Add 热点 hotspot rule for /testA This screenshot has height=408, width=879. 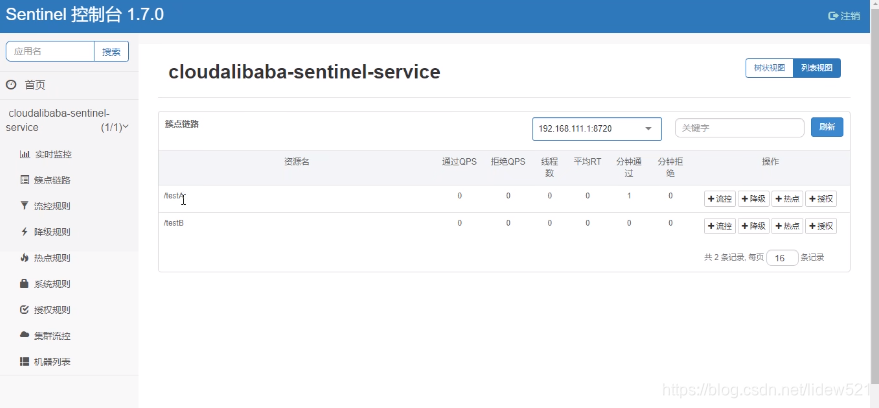click(787, 198)
